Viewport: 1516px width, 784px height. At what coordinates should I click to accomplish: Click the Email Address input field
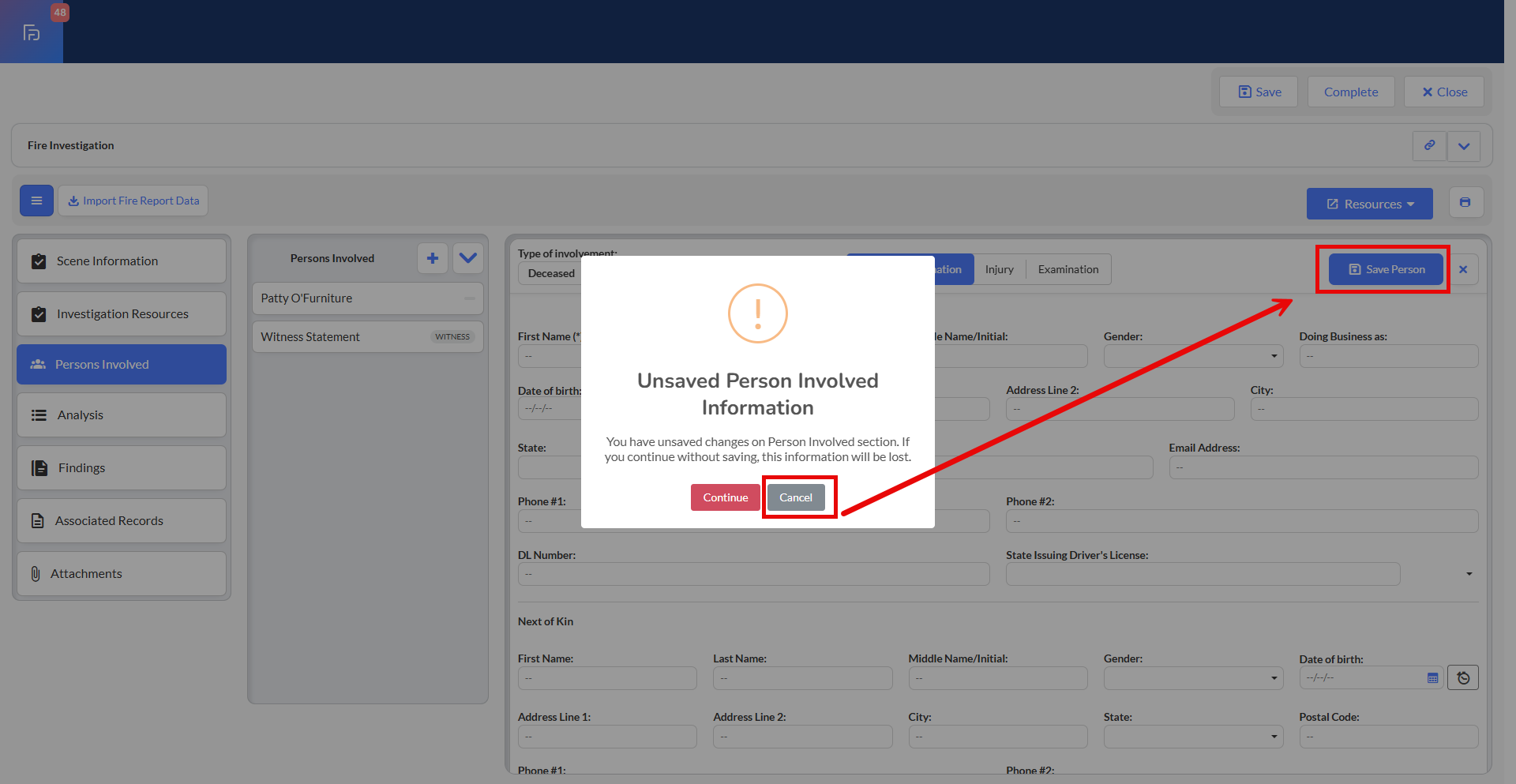pos(1323,468)
